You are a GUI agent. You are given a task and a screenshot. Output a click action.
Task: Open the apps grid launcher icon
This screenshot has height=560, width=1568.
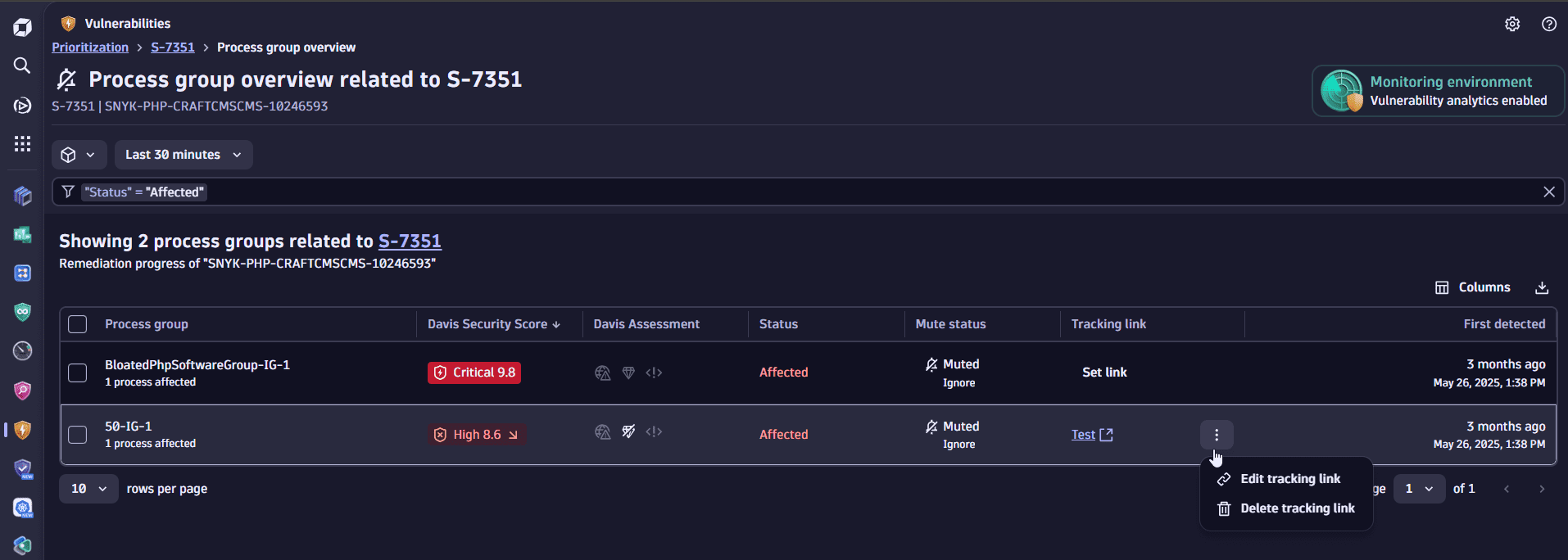click(22, 144)
